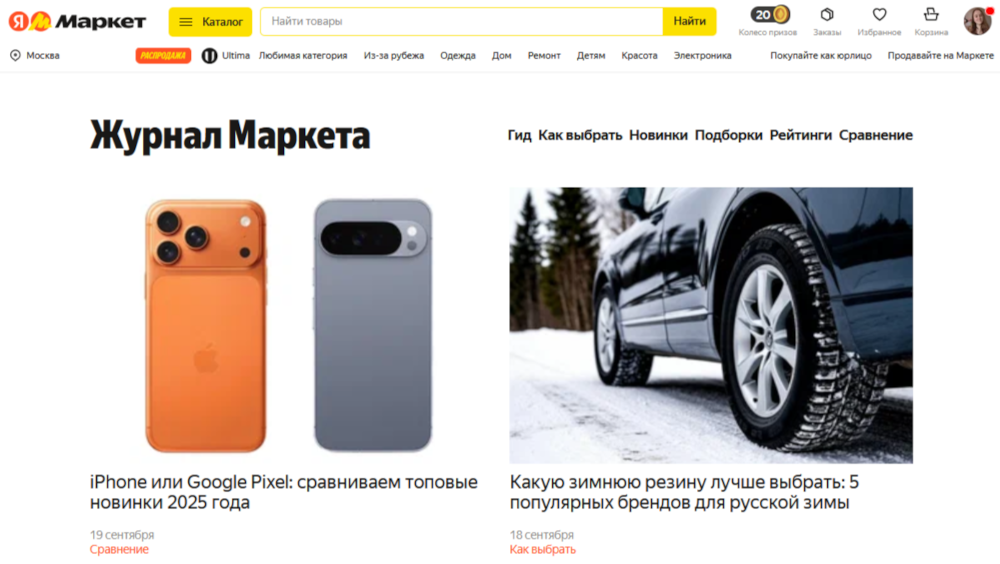The width and height of the screenshot is (1000, 564).
Task: Click the Найти search button
Action: (689, 22)
